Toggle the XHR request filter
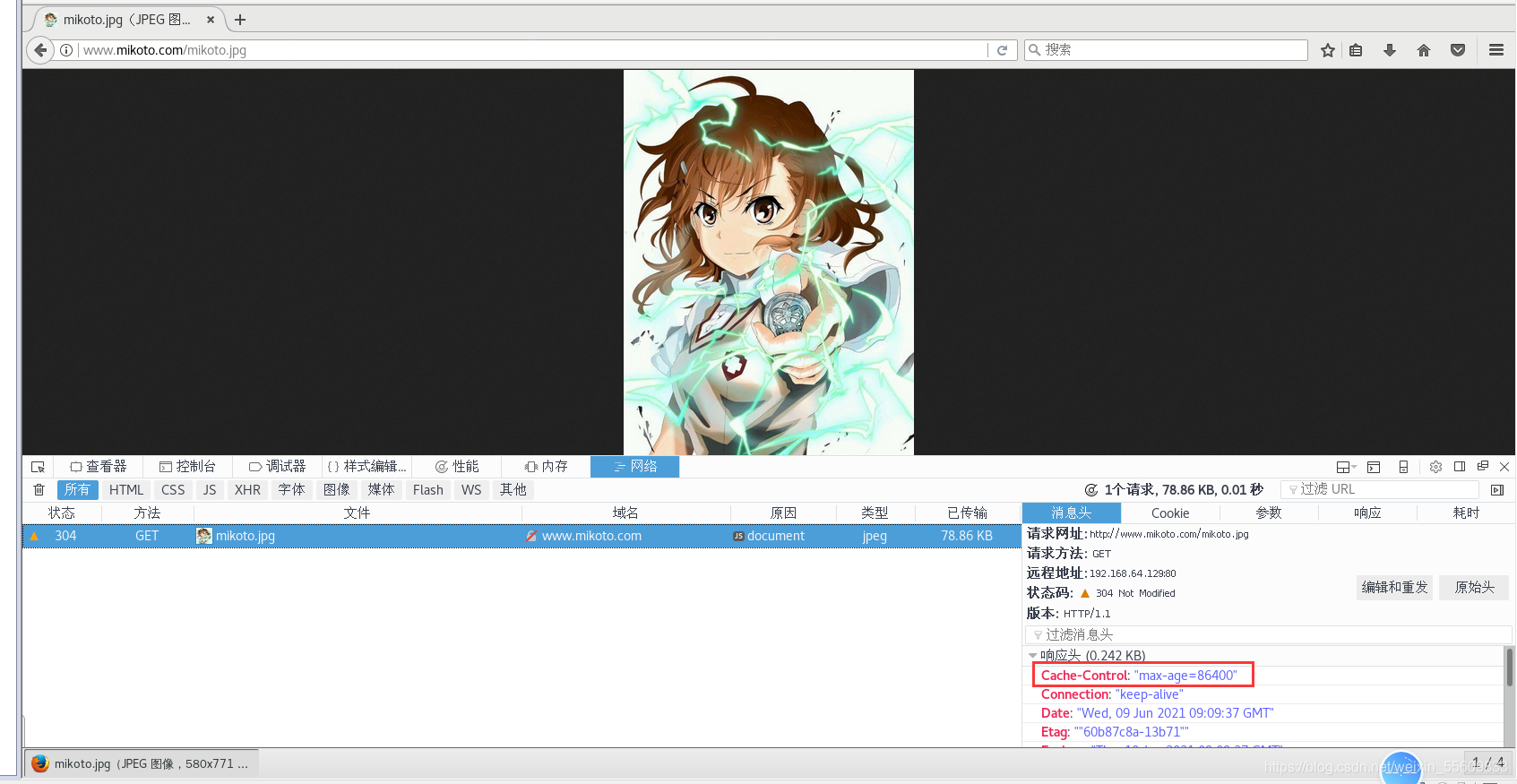The width and height of the screenshot is (1517, 784). tap(247, 490)
